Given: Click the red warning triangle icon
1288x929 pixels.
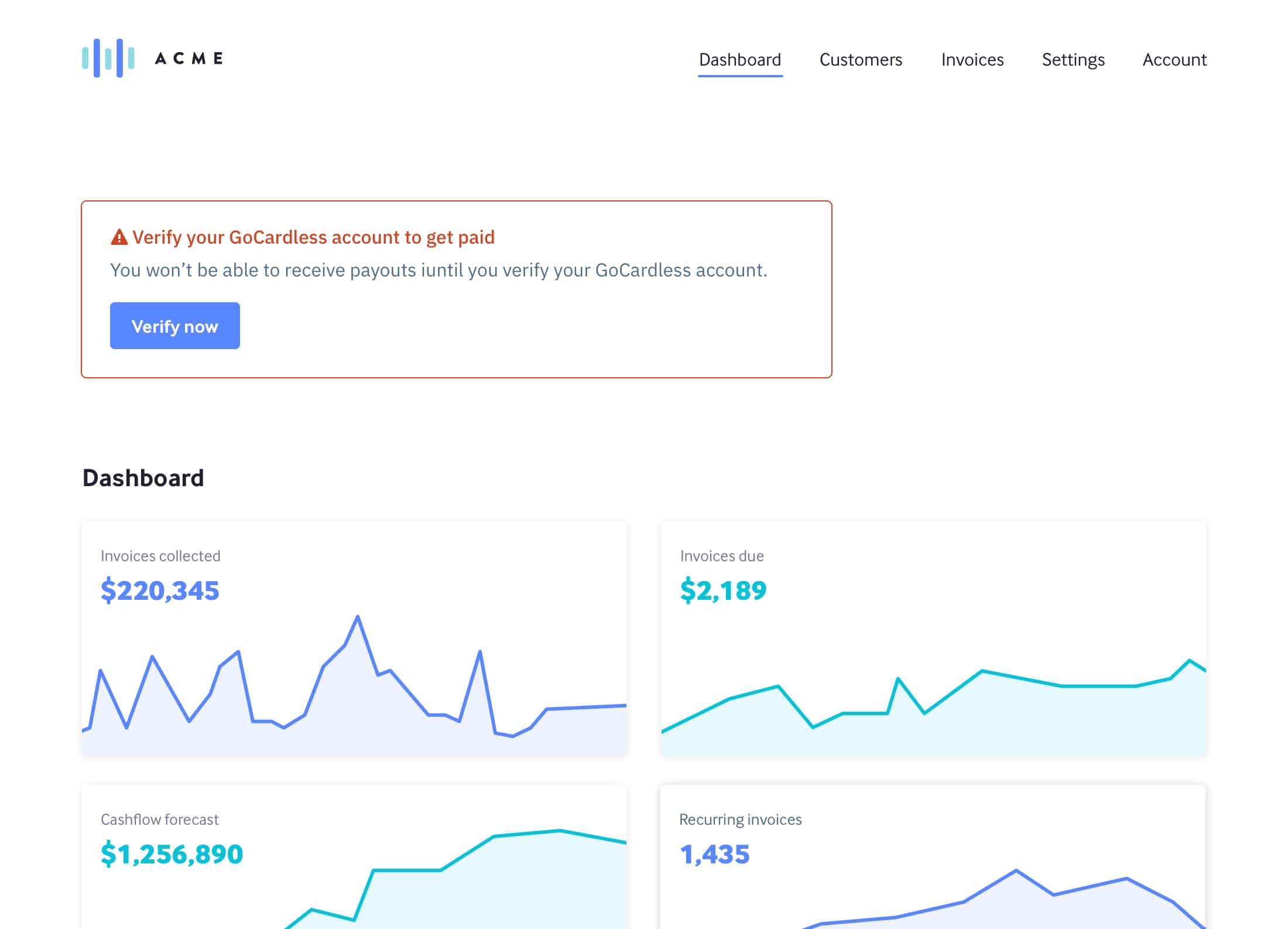Looking at the screenshot, I should [119, 237].
